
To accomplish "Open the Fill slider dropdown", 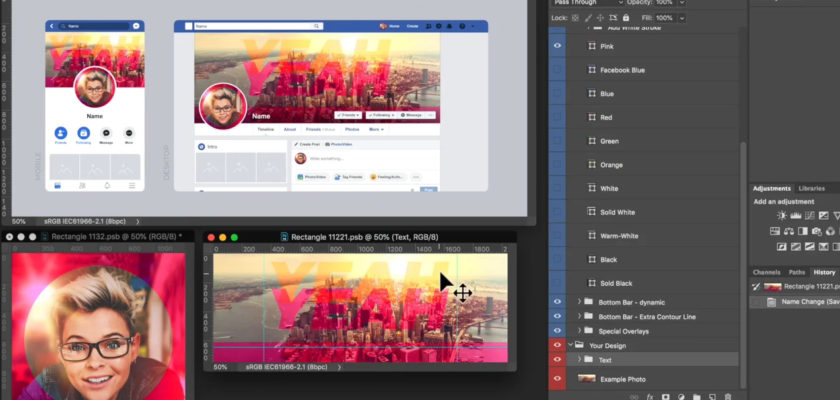I will pos(682,18).
